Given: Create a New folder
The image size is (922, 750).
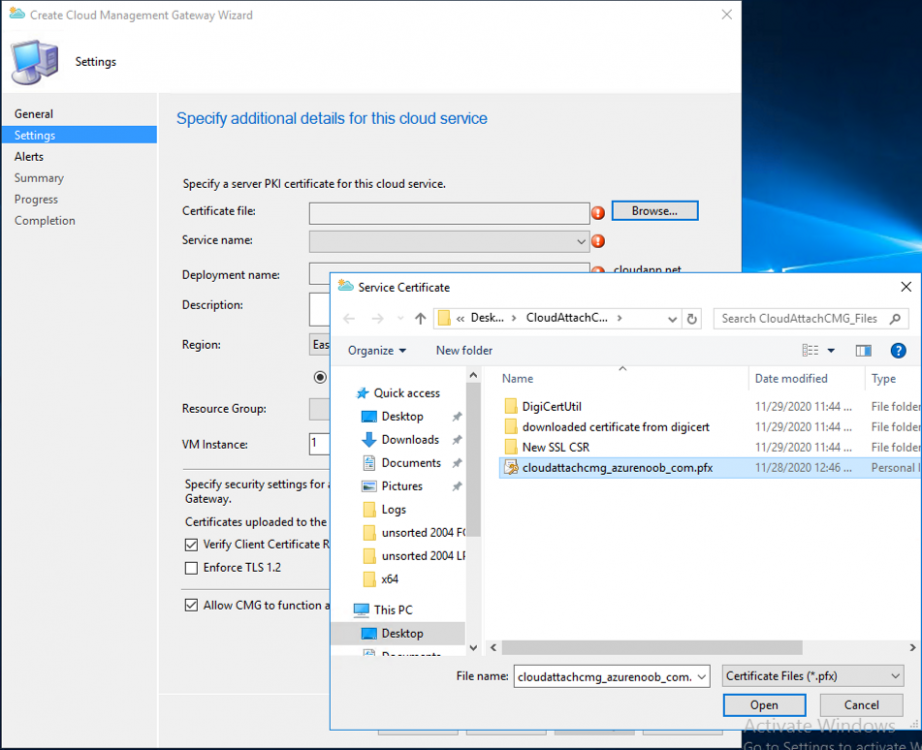Looking at the screenshot, I should pyautogui.click(x=464, y=351).
